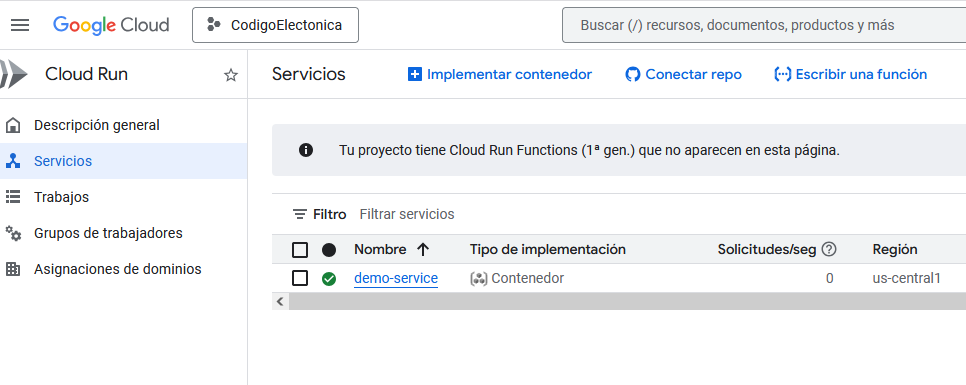This screenshot has width=966, height=385.
Task: Click the green status check for demo-service
Action: coord(329,279)
